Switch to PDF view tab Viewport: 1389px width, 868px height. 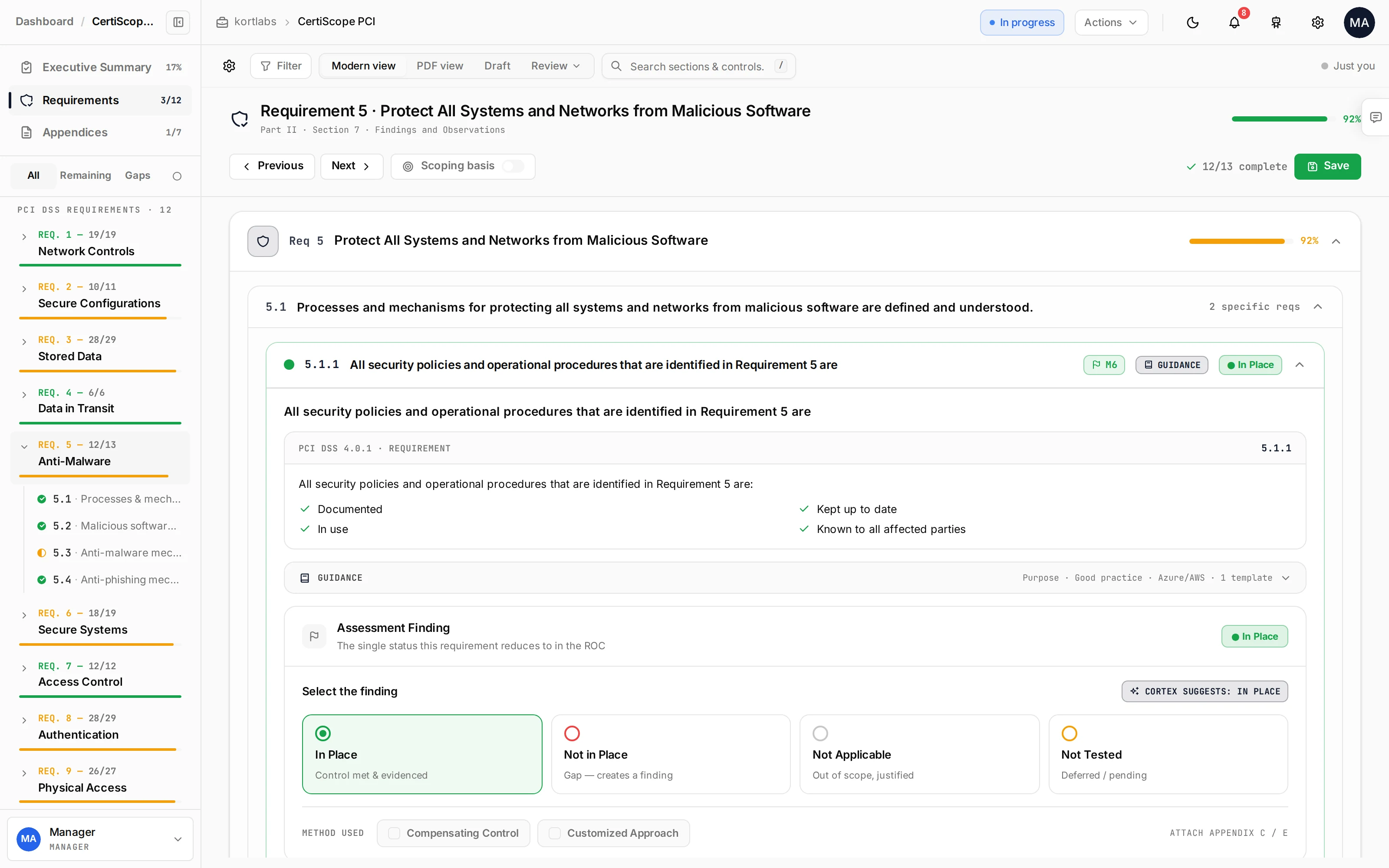click(x=440, y=66)
